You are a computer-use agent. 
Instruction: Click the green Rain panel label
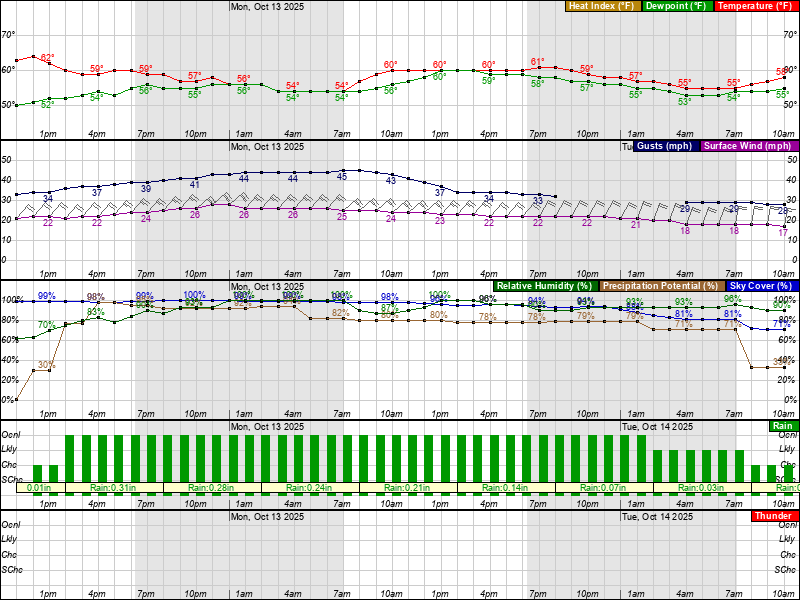click(x=783, y=426)
